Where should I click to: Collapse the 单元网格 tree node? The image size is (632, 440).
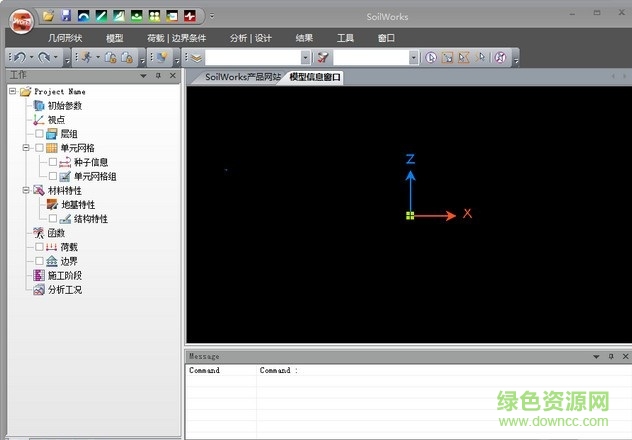pyautogui.click(x=25, y=148)
